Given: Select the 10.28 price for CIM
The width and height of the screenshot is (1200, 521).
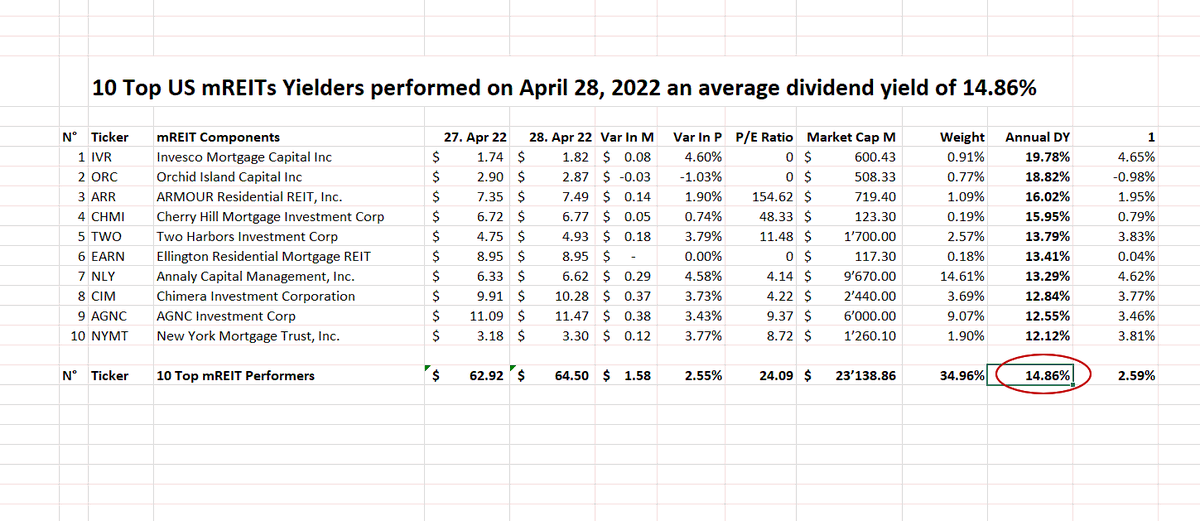Looking at the screenshot, I should click(575, 296).
